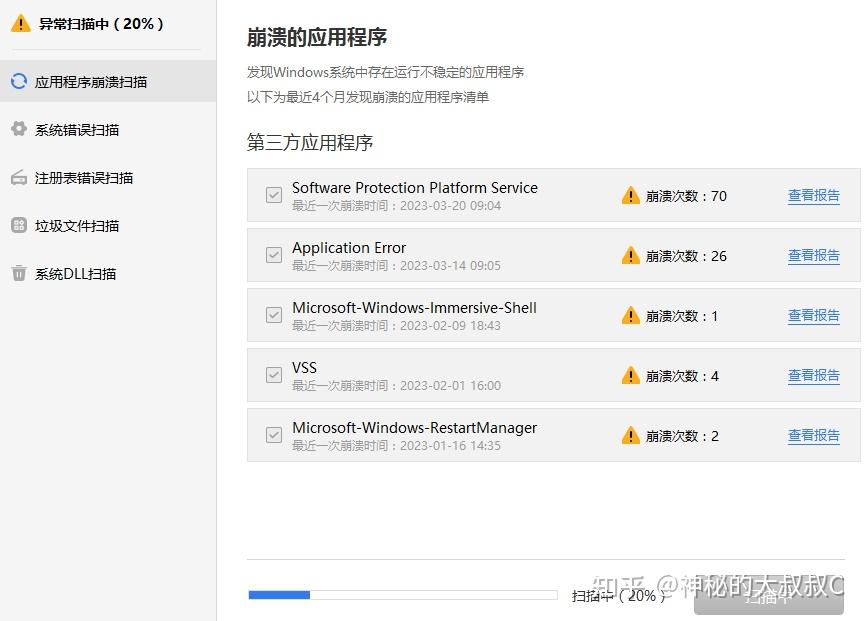The width and height of the screenshot is (867, 621).
Task: Click the warning icon beside 异常扫描中
Action: 20,23
